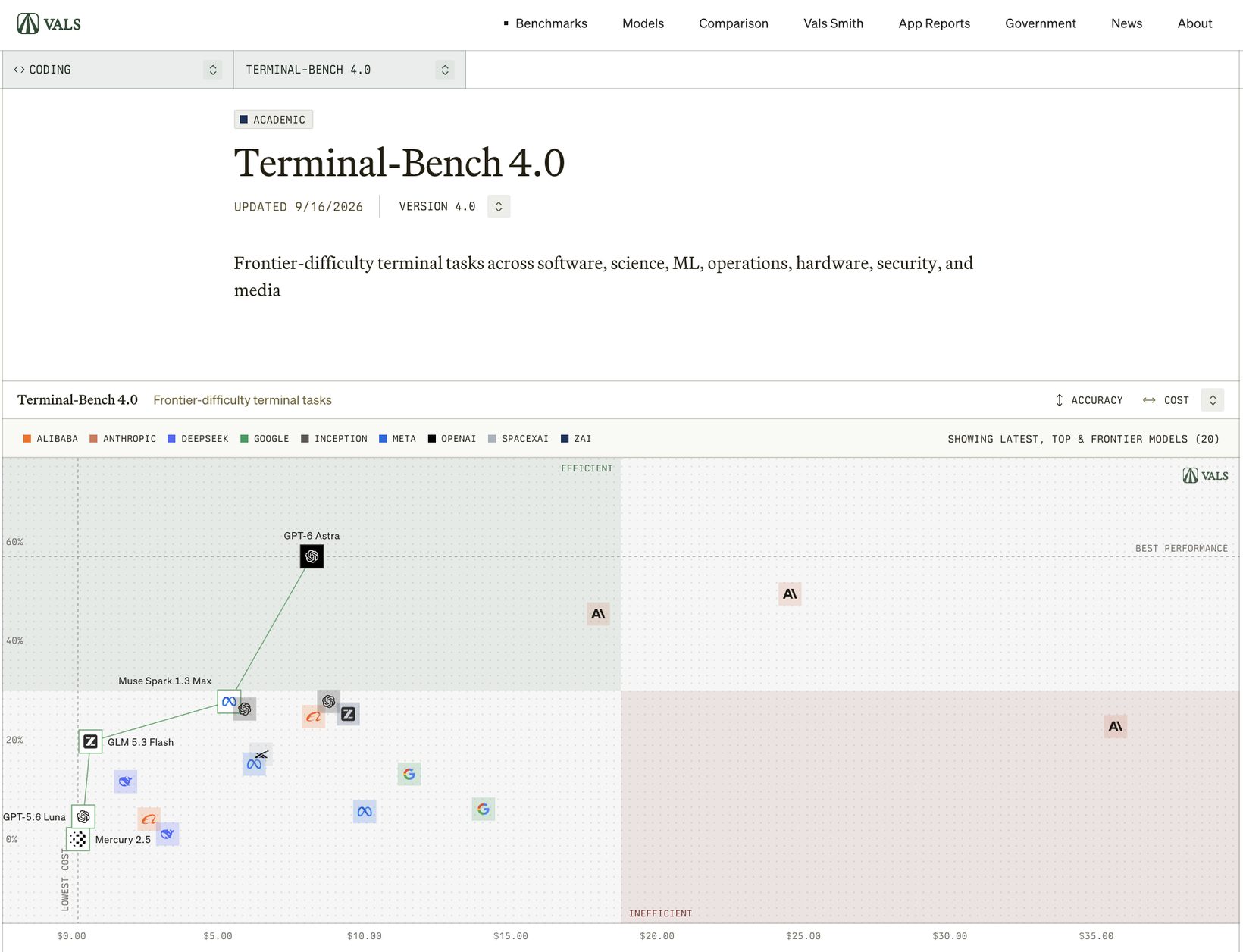Navigate to Vals Smith

833,23
